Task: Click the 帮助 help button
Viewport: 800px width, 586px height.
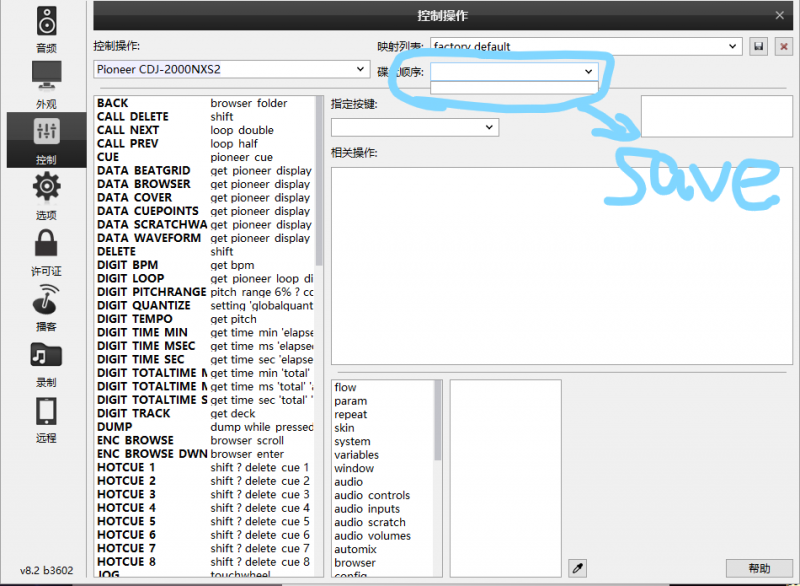Action: coord(759,568)
